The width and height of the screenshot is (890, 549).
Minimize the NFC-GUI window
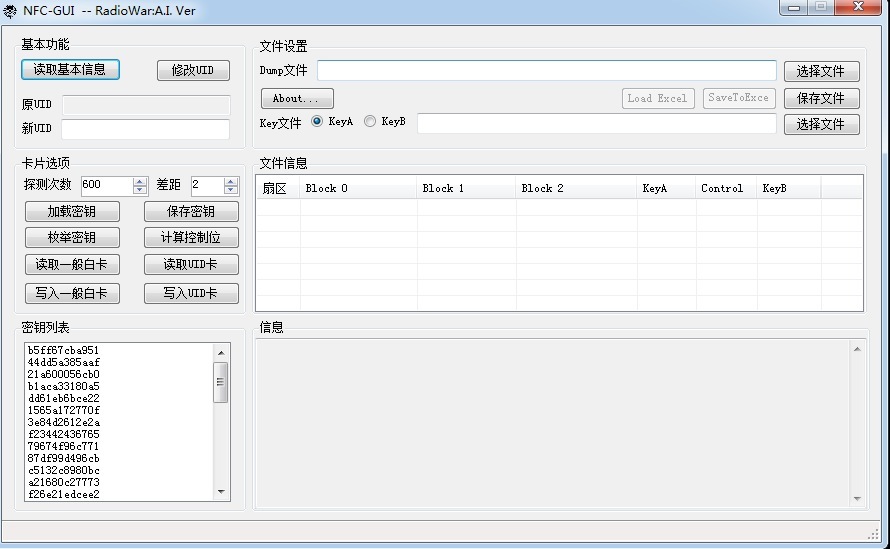pos(794,8)
